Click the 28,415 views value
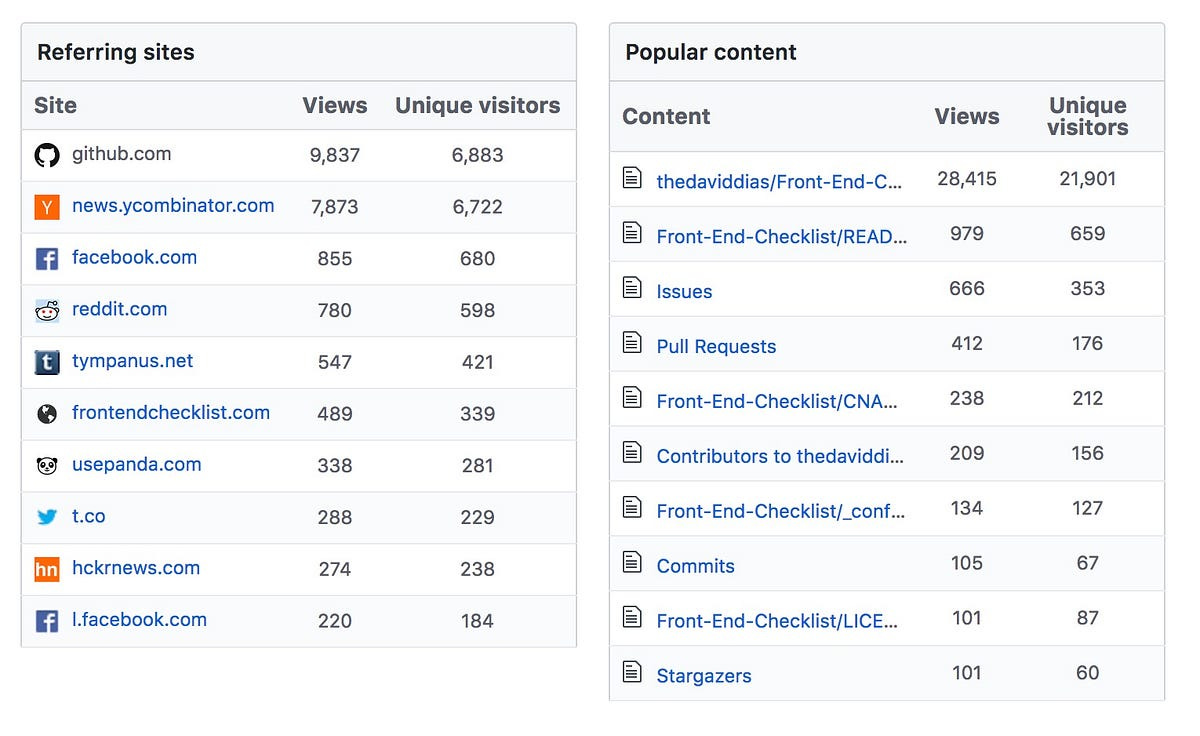Screen dimensions: 1200x736 [967, 179]
